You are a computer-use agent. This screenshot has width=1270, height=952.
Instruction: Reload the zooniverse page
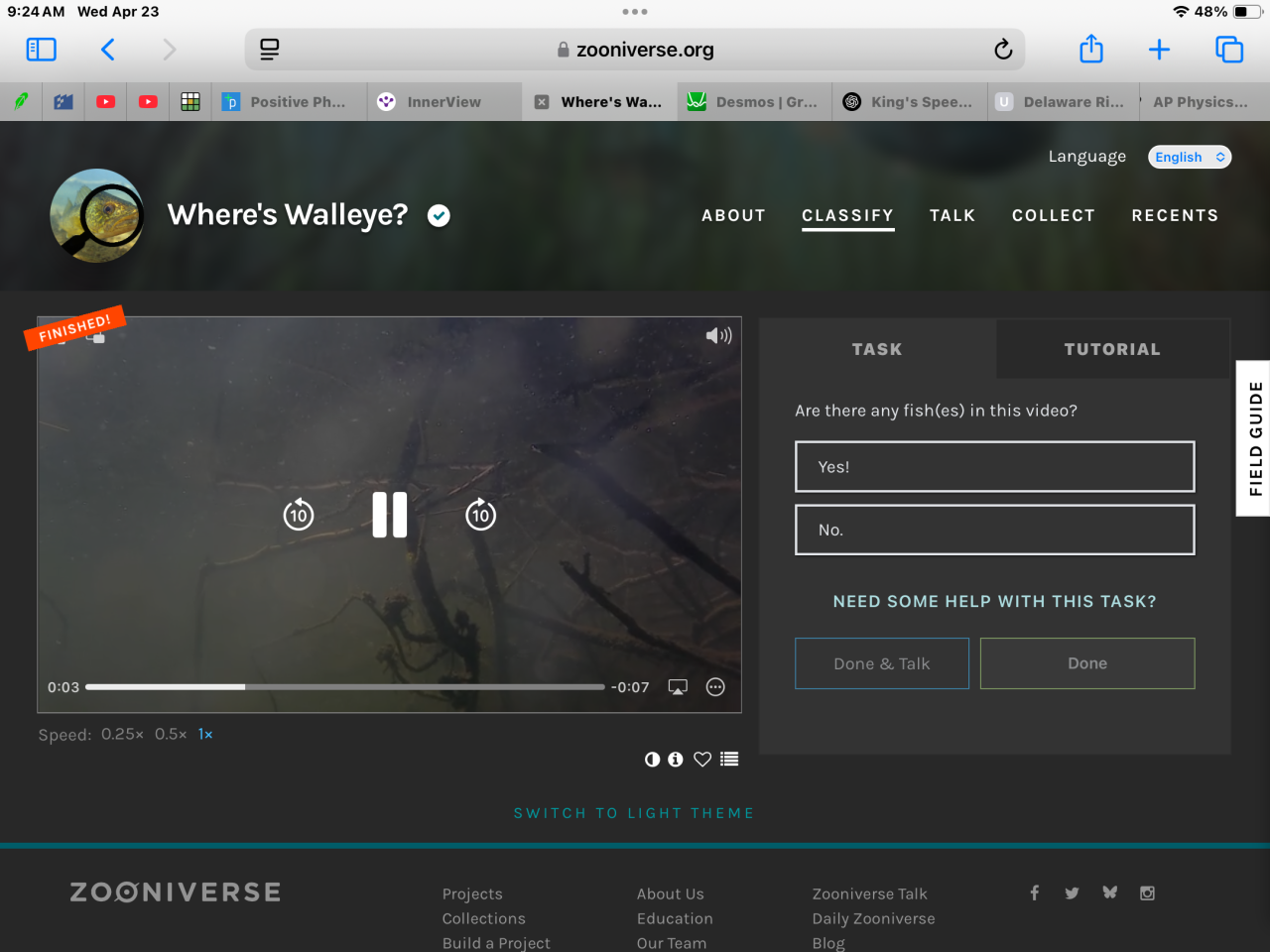pos(1003,50)
